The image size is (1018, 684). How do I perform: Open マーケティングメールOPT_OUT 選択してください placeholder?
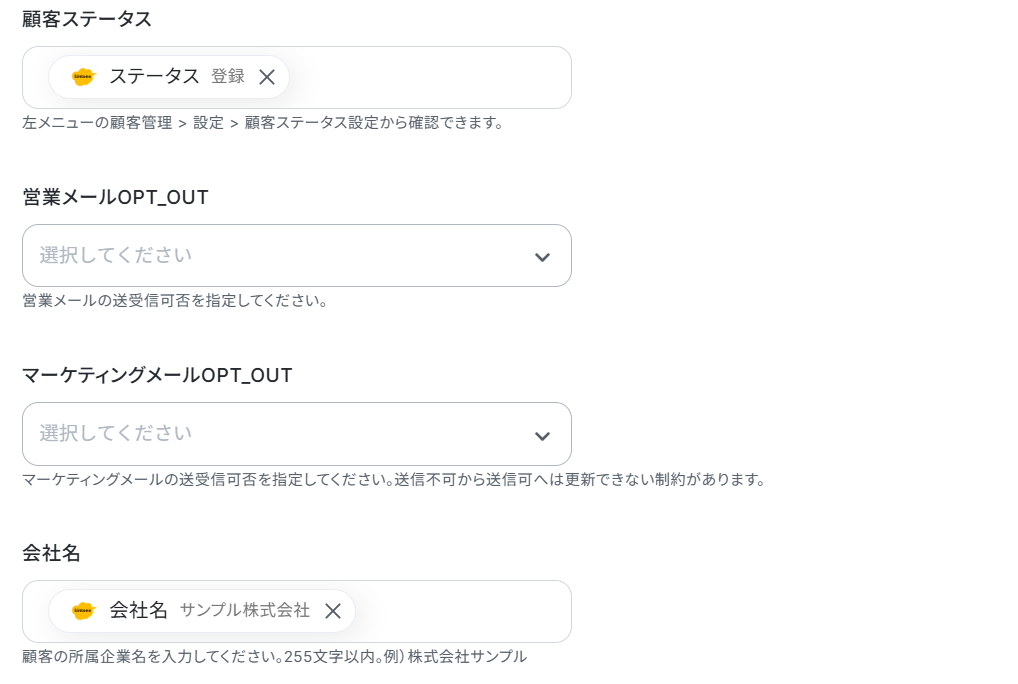coord(116,433)
